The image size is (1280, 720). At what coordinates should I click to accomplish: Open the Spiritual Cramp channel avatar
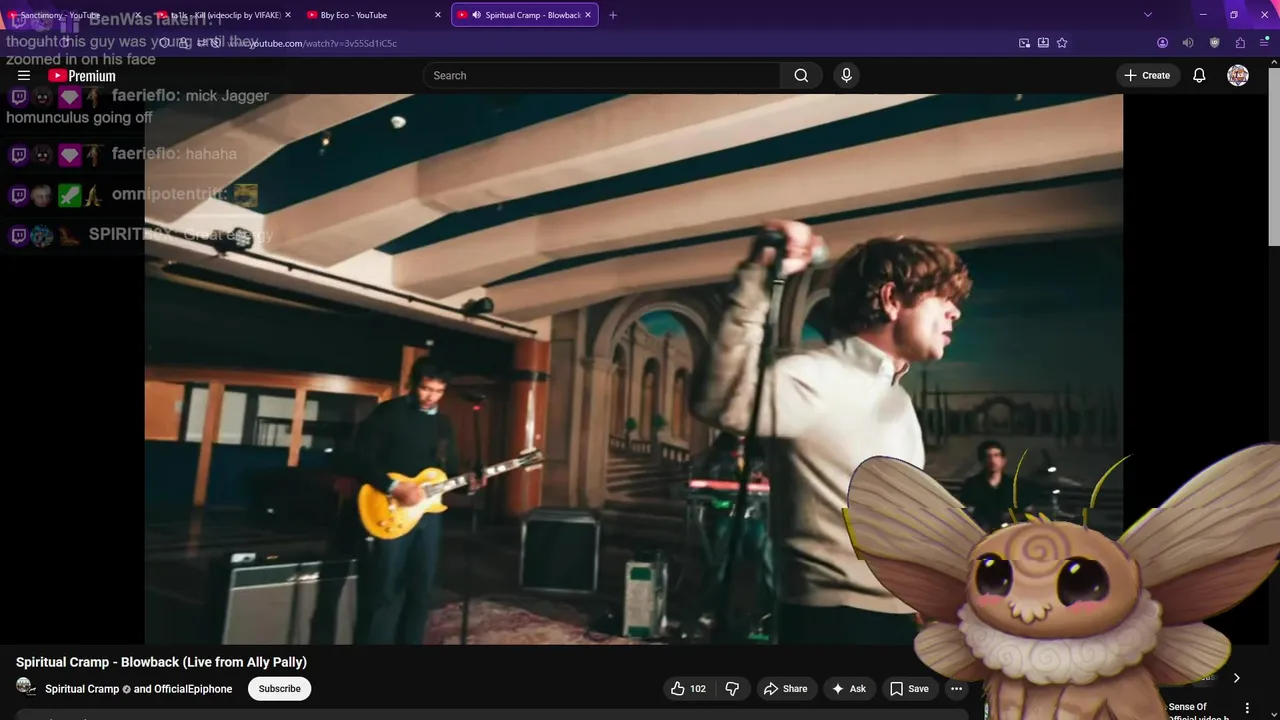pos(26,687)
